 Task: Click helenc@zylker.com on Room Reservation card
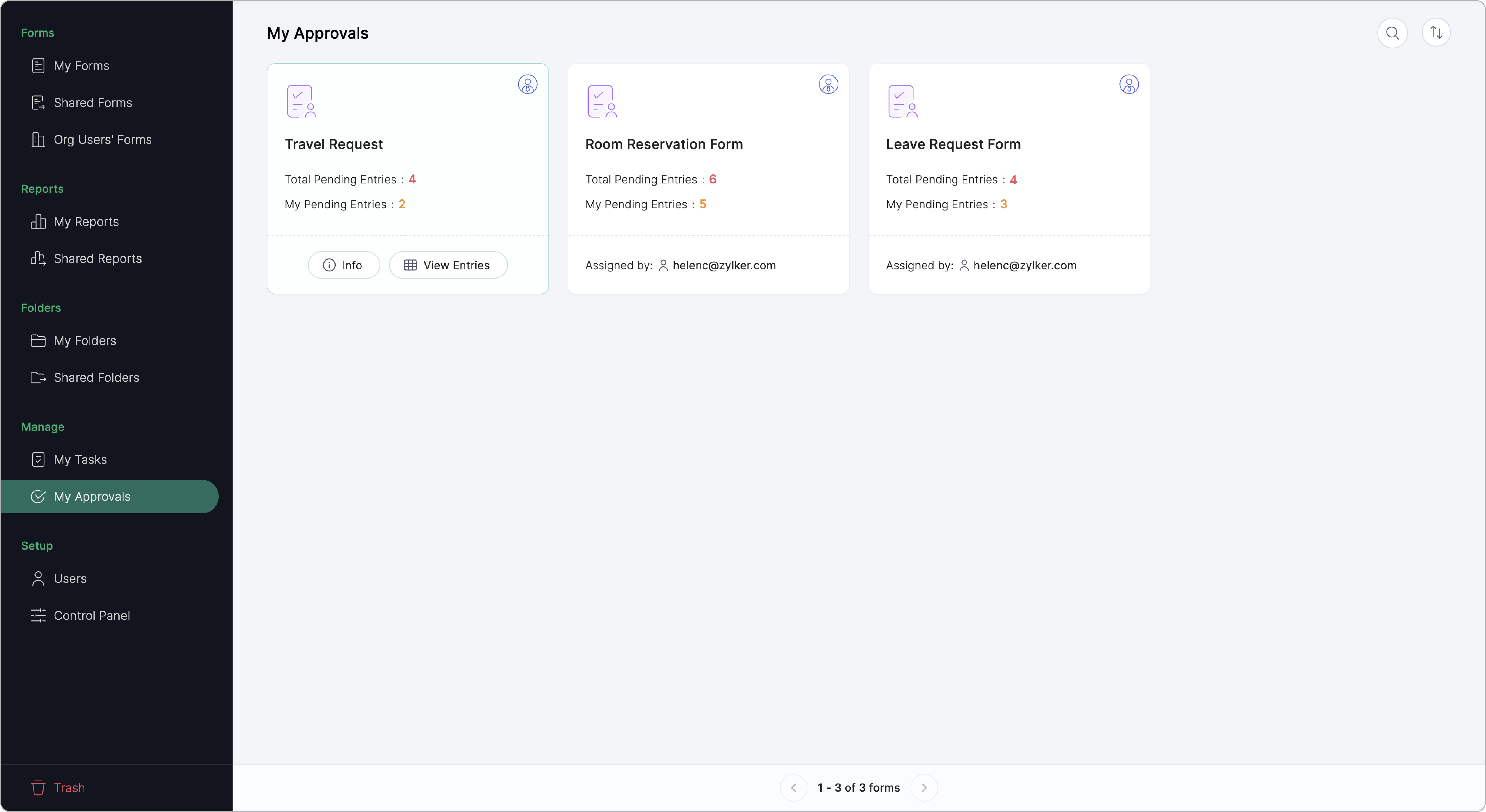pyautogui.click(x=723, y=265)
